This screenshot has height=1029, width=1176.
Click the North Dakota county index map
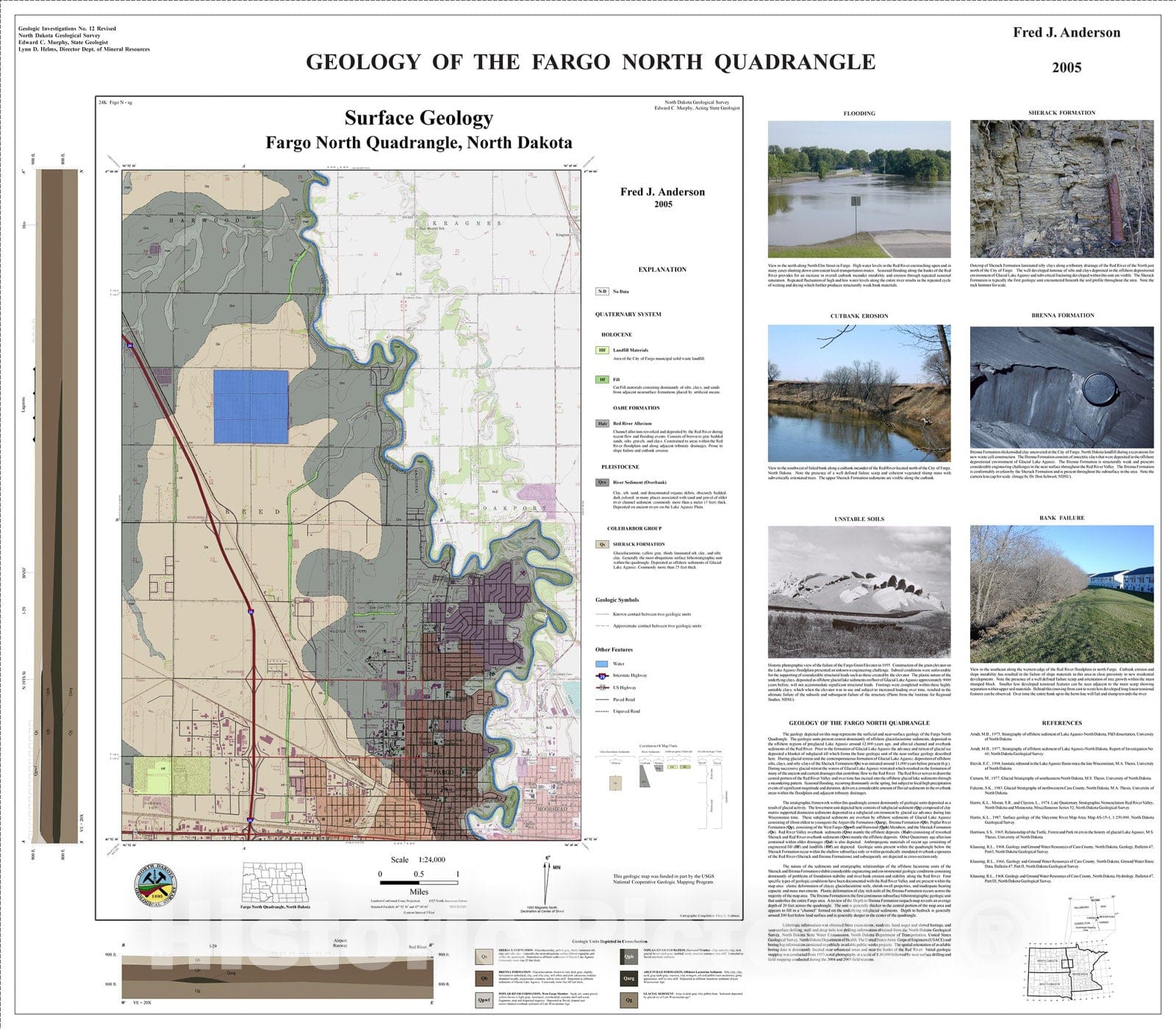[x=275, y=882]
